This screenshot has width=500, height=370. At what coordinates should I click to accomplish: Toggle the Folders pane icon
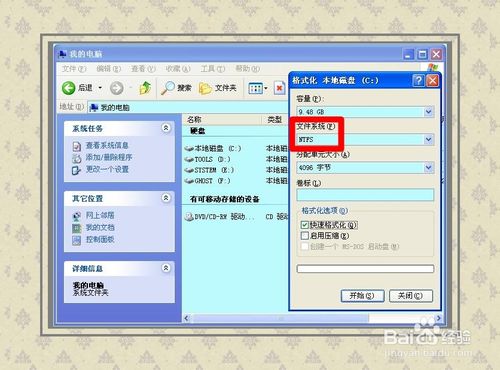tap(205, 88)
